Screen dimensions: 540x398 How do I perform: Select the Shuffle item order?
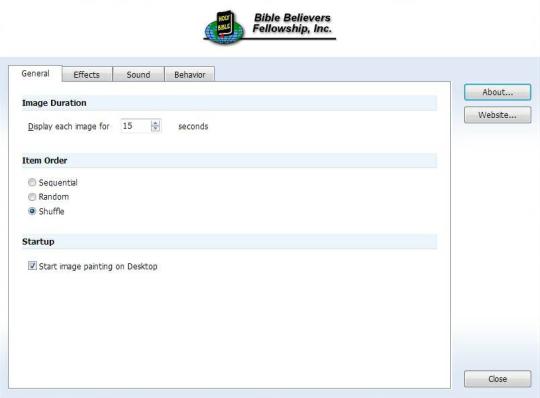(46, 211)
